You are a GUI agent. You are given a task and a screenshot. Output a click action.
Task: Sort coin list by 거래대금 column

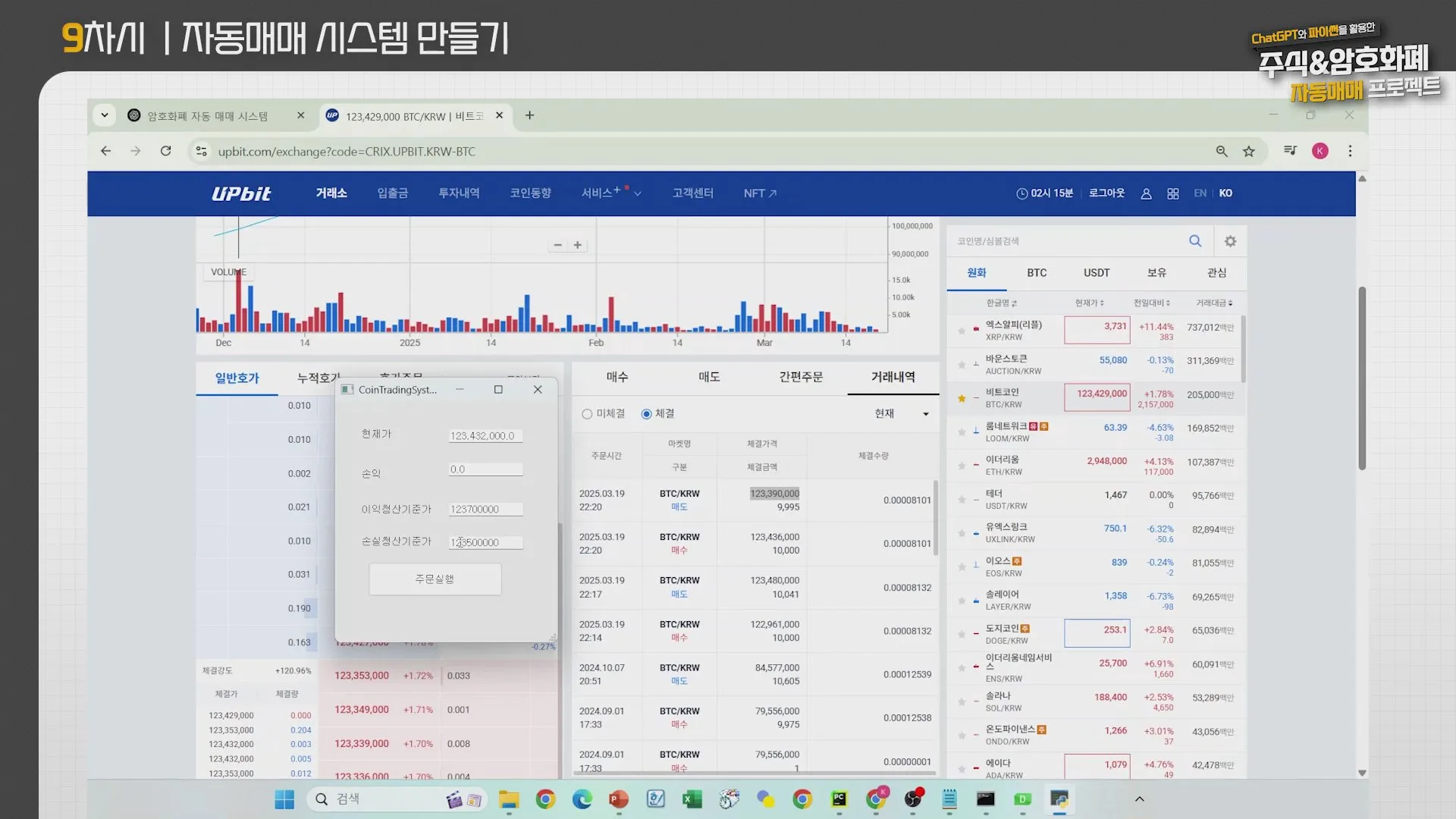coord(1214,303)
